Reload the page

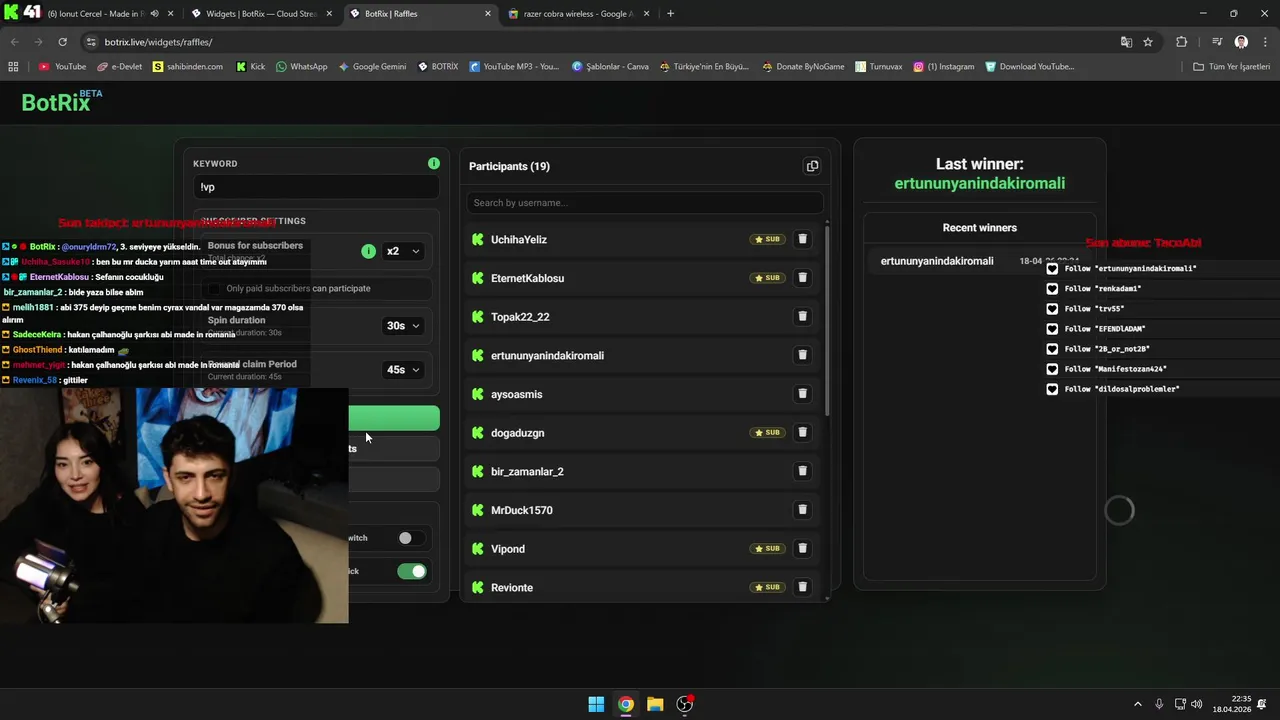[63, 42]
